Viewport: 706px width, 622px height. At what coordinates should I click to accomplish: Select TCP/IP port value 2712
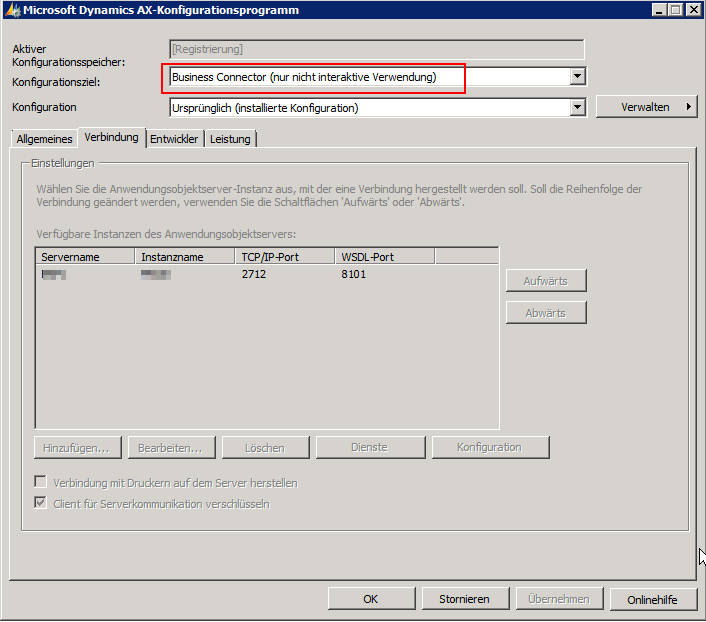253,274
